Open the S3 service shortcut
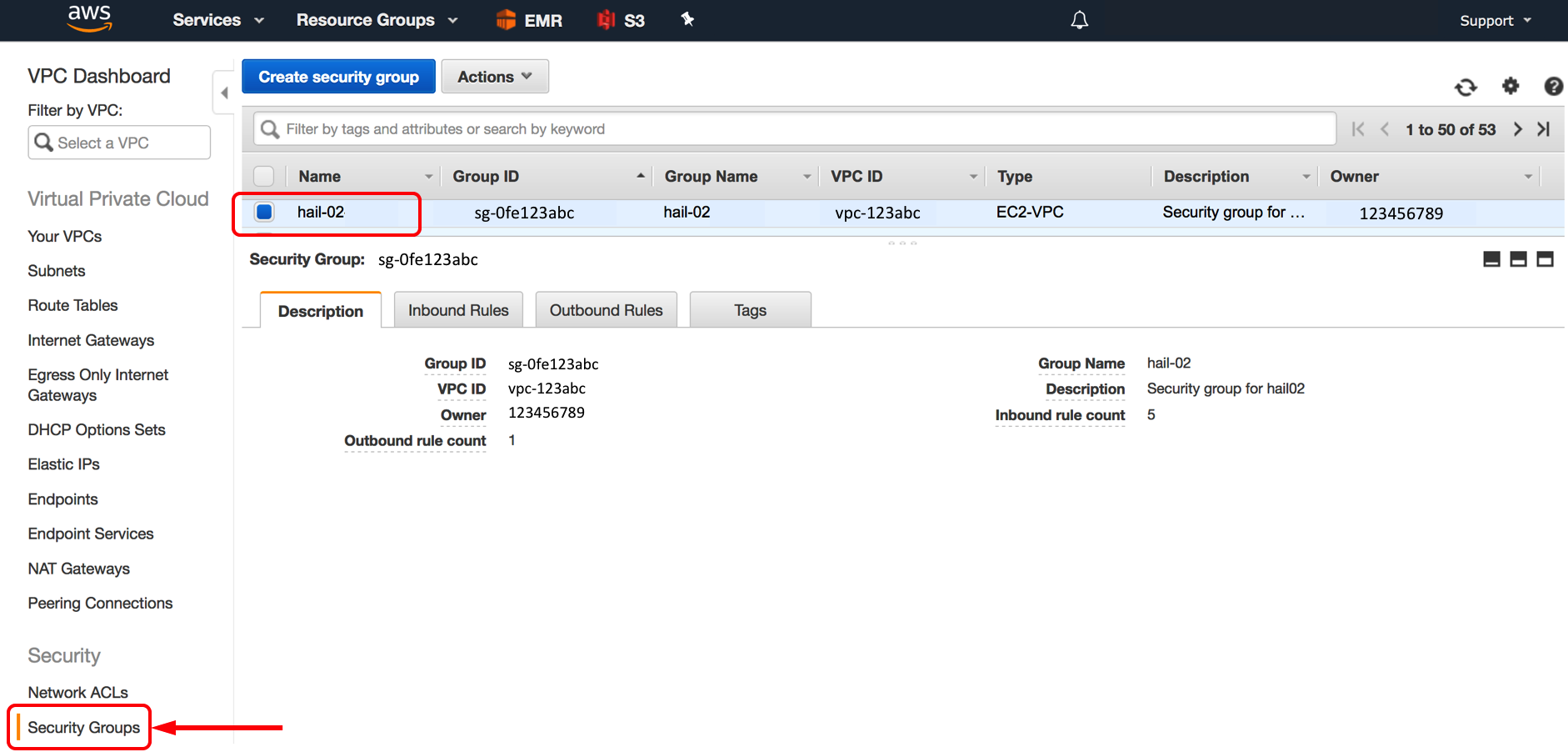The image size is (1568, 752). (622, 20)
